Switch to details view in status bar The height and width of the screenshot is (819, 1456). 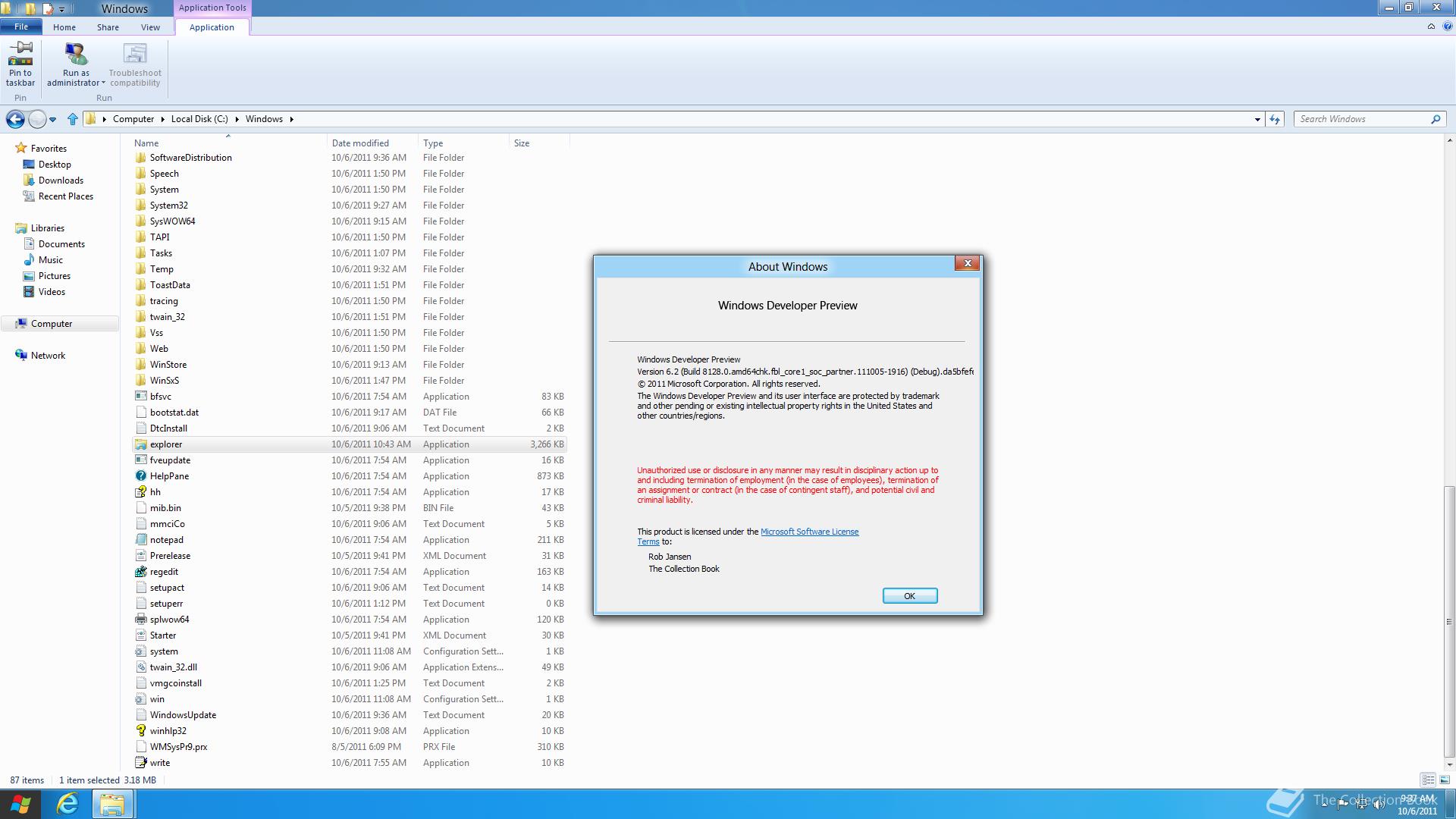[x=1428, y=780]
